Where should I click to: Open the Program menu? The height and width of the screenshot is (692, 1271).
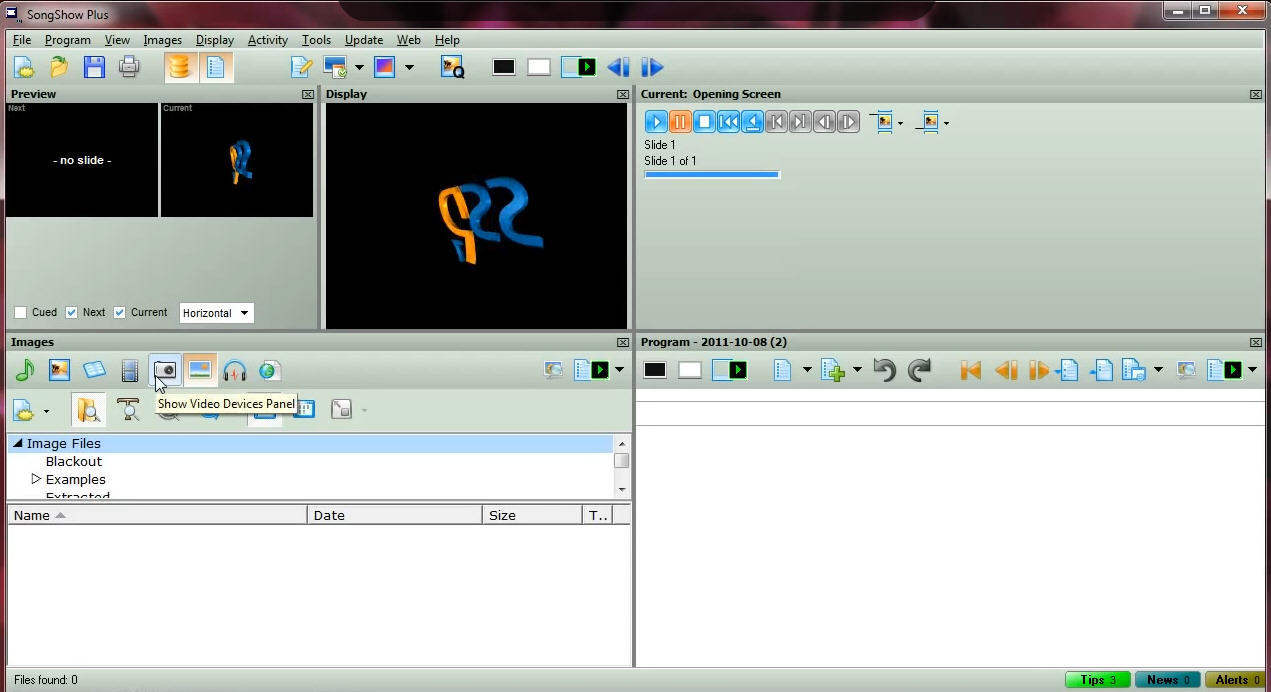(67, 40)
